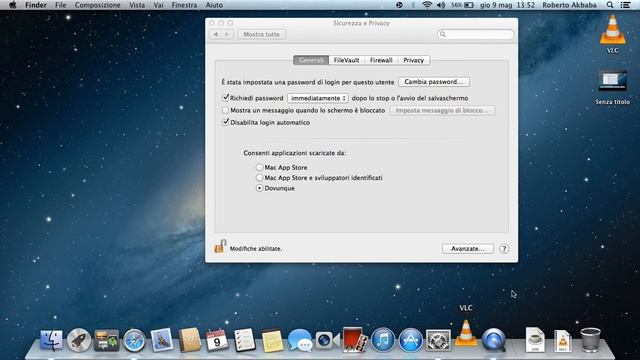The height and width of the screenshot is (360, 640).
Task: Open the Vista menu
Action: (x=137, y=5)
